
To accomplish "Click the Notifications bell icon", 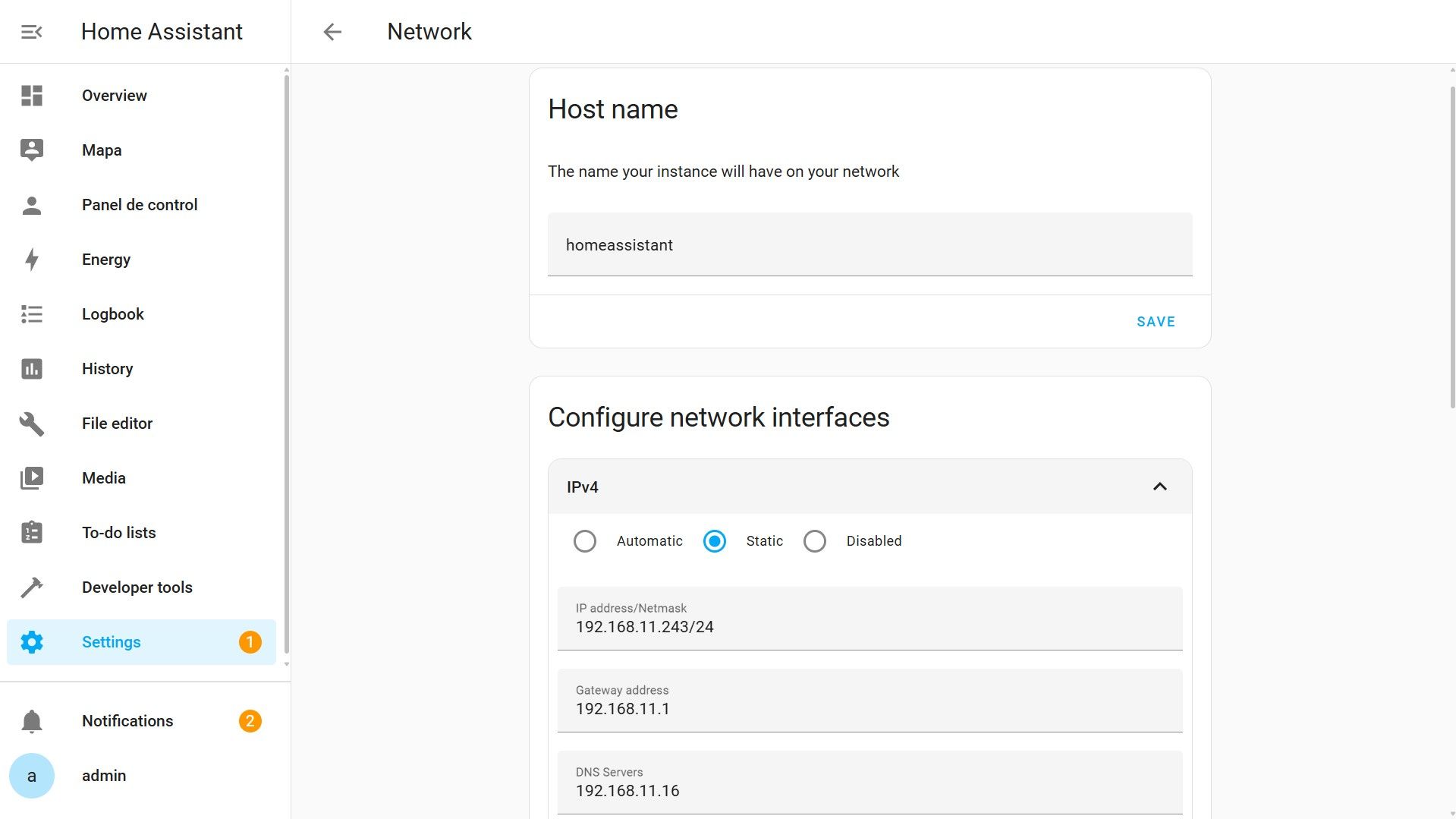I will pyautogui.click(x=32, y=721).
